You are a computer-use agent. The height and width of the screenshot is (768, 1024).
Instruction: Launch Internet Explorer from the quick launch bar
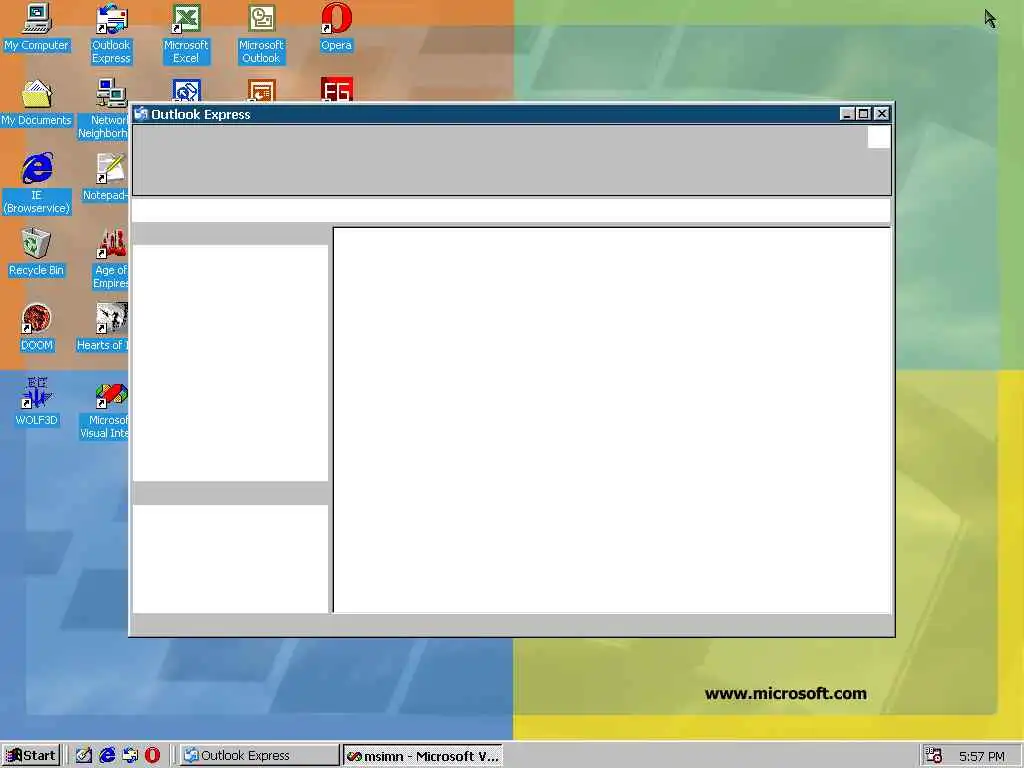coord(107,756)
